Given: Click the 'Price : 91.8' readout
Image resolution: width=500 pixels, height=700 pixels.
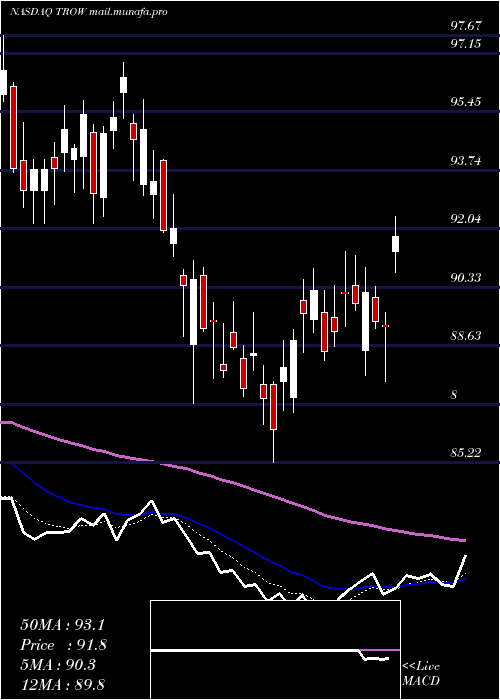Looking at the screenshot, I should click(x=63, y=645).
